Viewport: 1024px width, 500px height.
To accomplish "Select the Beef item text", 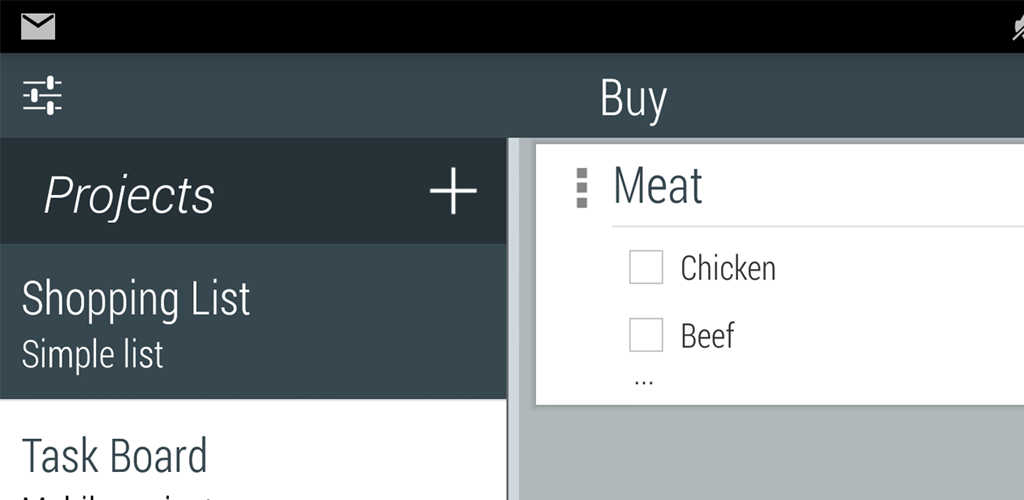I will (x=708, y=336).
